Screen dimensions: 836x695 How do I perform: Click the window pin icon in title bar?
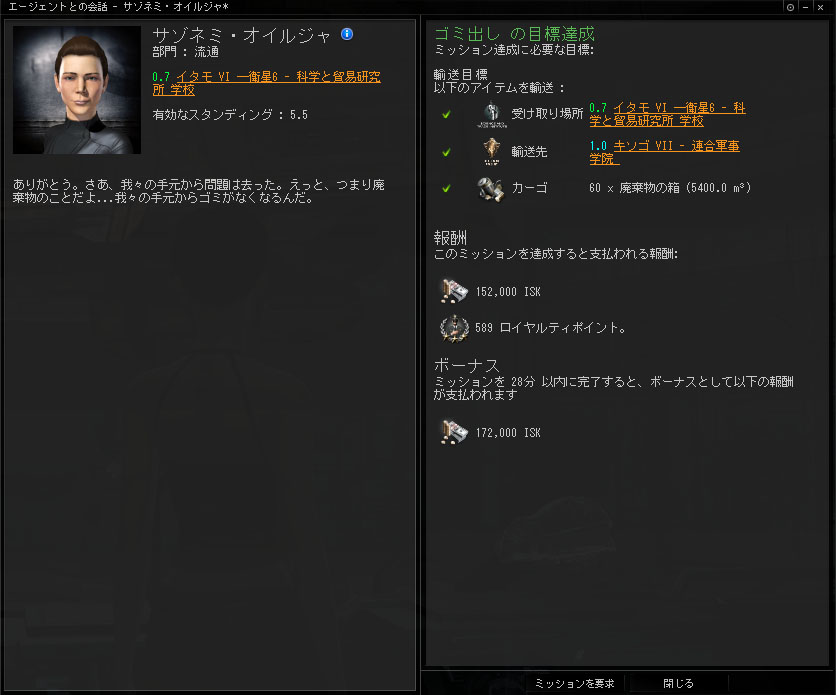790,7
